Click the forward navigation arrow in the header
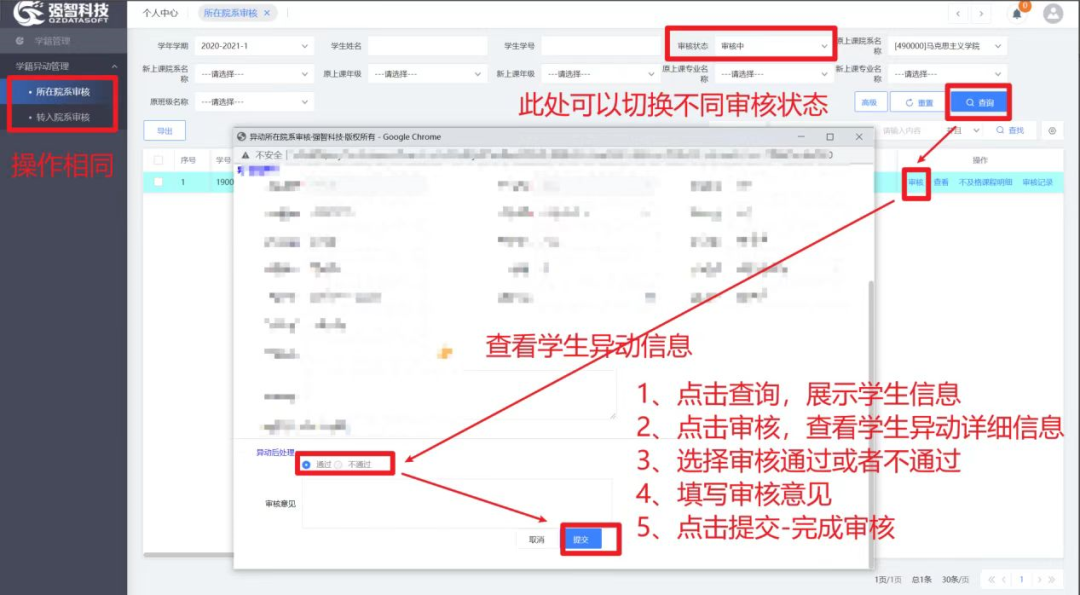Screen dimensions: 1080x595 coord(979,13)
